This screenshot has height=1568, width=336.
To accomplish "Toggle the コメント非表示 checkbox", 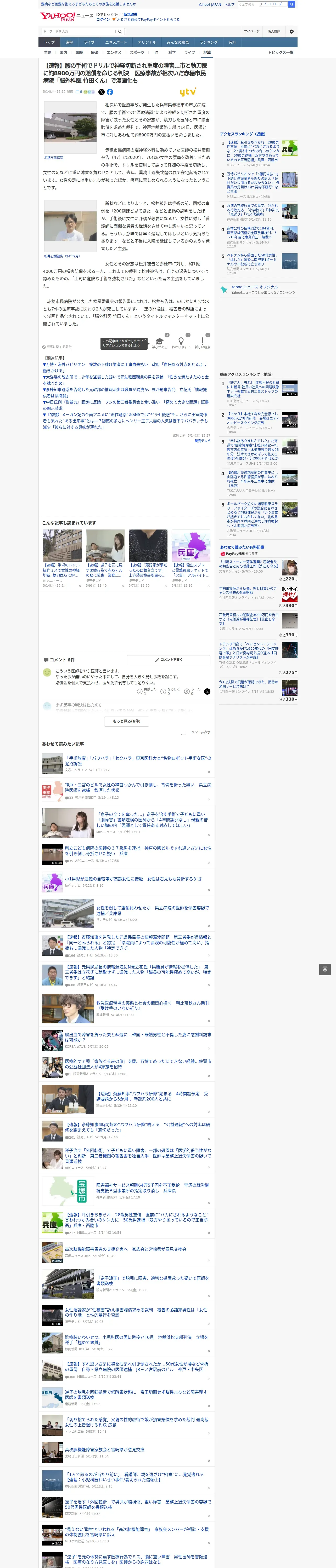I will [183, 732].
